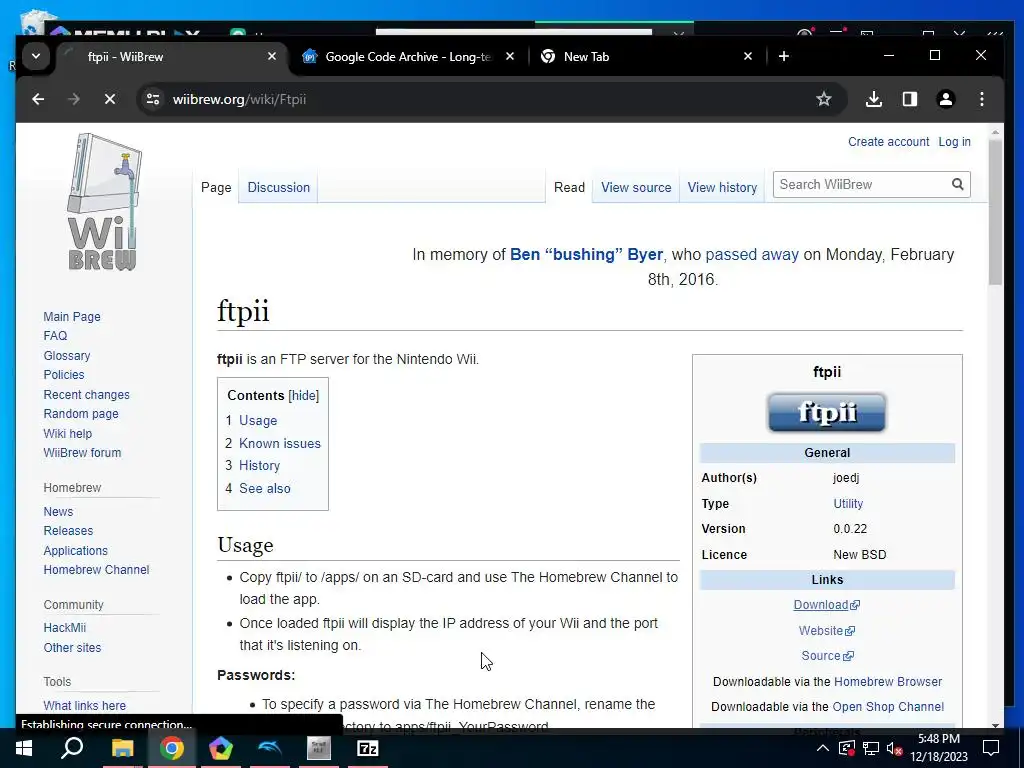Open the passed away link
1024x768 pixels.
click(752, 255)
